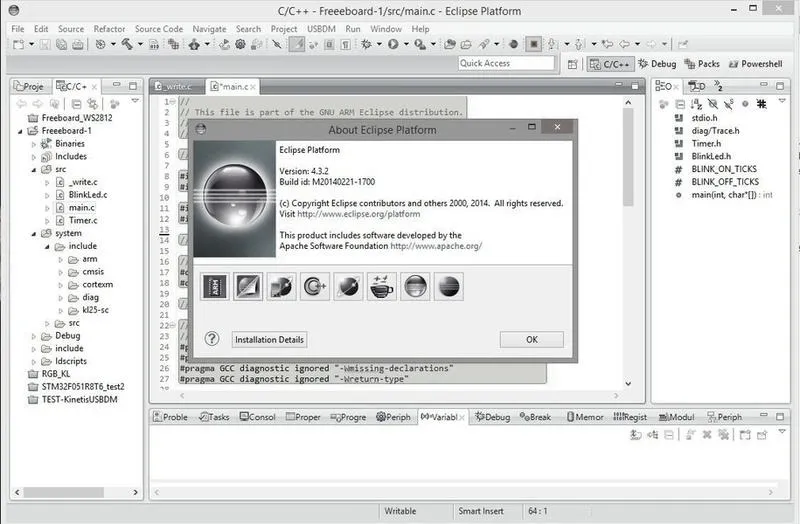Open the USBDM menu
Screen dimensions: 800x524
[x=321, y=29]
